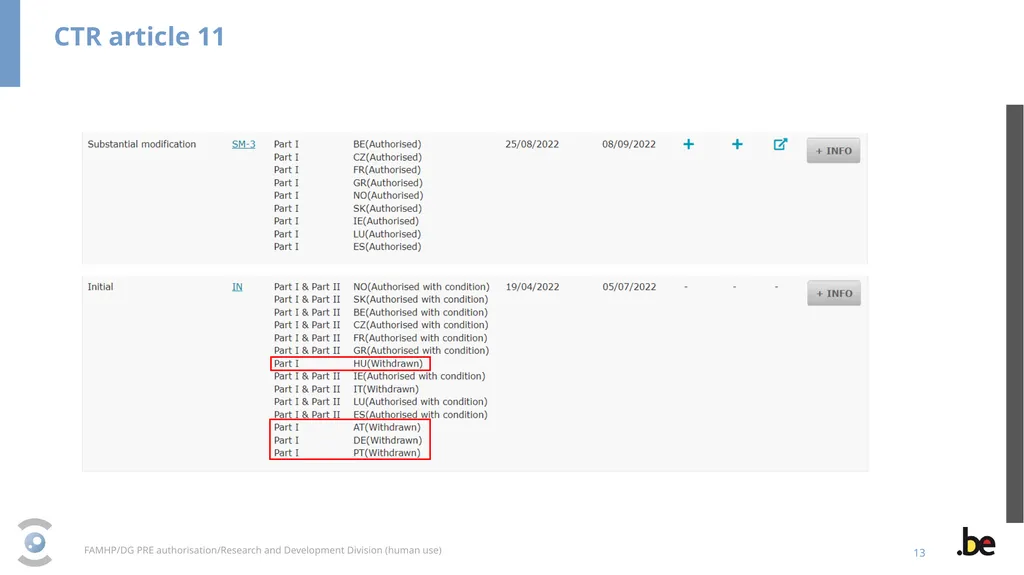Select GR(Authorised with condition) entry

(421, 350)
